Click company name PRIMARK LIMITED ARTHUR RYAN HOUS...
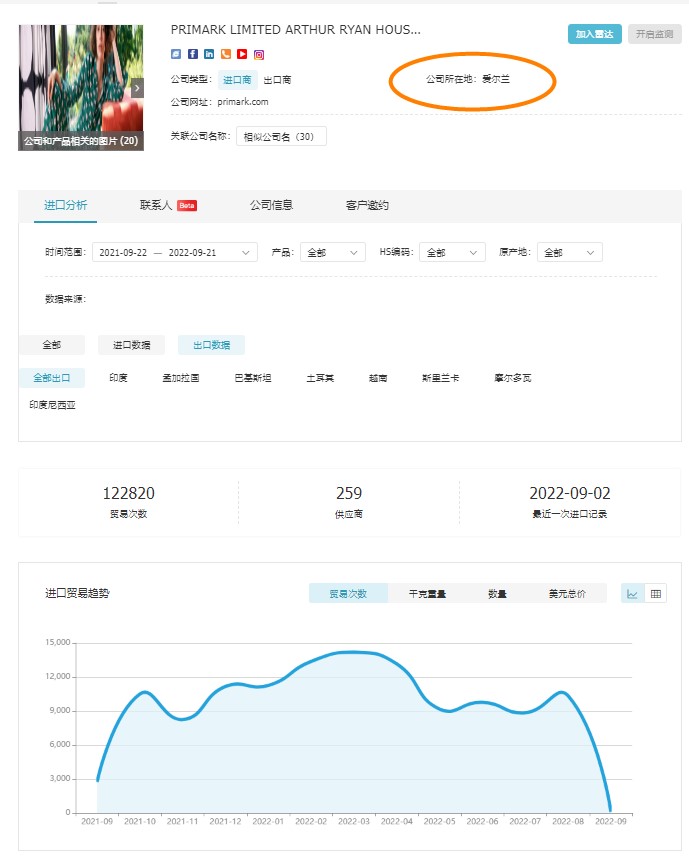This screenshot has height=857, width=689. coord(296,30)
